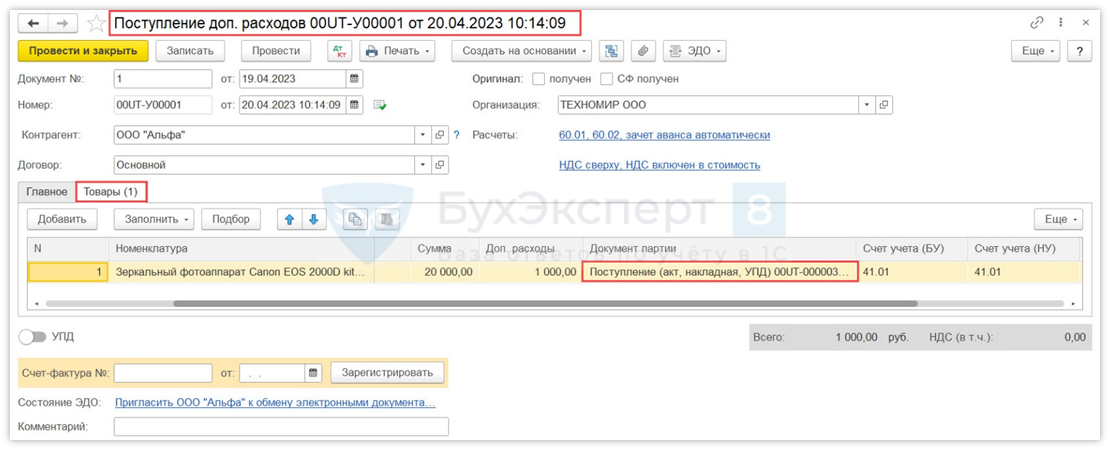This screenshot has height=450, width=1110.
Task: Click Зарегистрировать invoice button
Action: point(387,372)
